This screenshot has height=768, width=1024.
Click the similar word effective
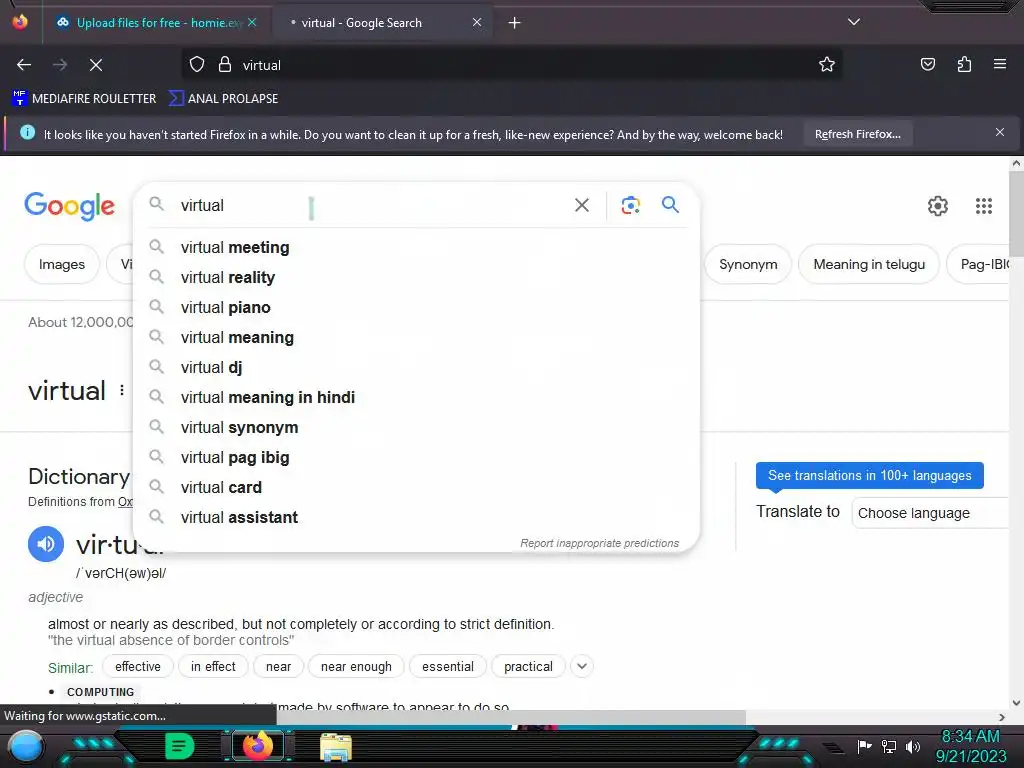coord(138,667)
